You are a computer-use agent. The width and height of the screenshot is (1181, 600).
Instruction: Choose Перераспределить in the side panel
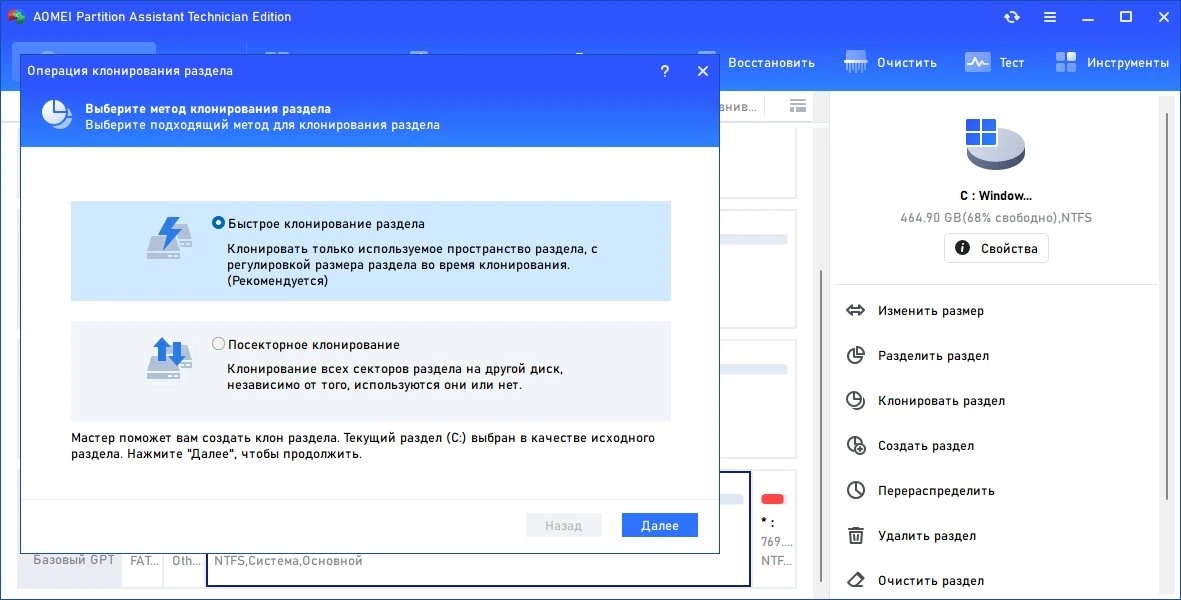click(x=936, y=491)
